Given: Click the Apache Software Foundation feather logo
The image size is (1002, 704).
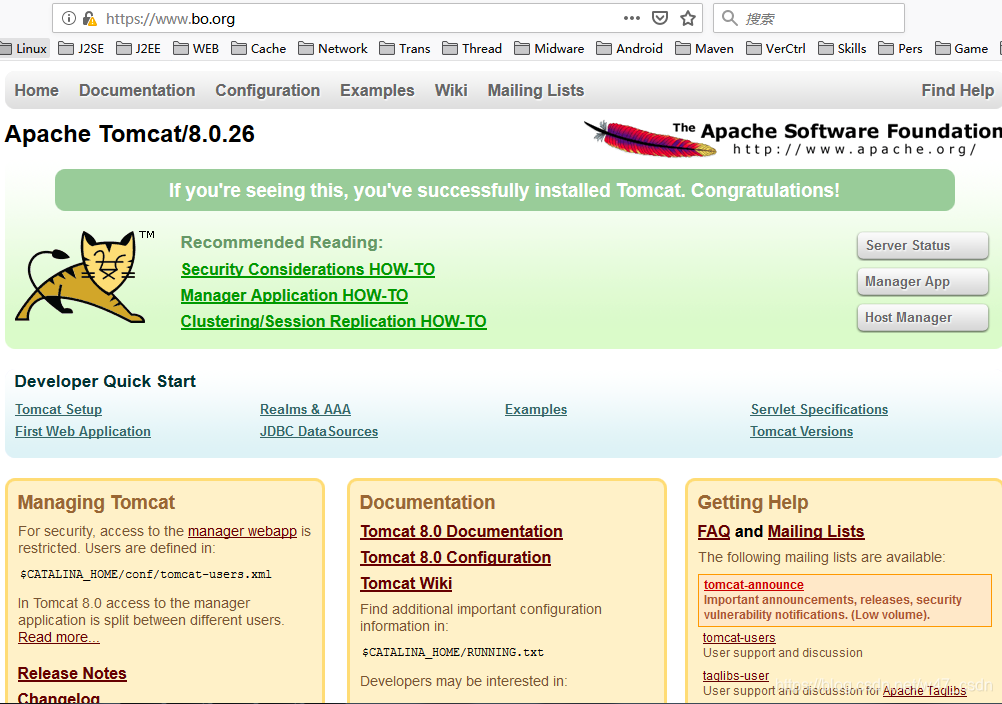Looking at the screenshot, I should 792,139.
